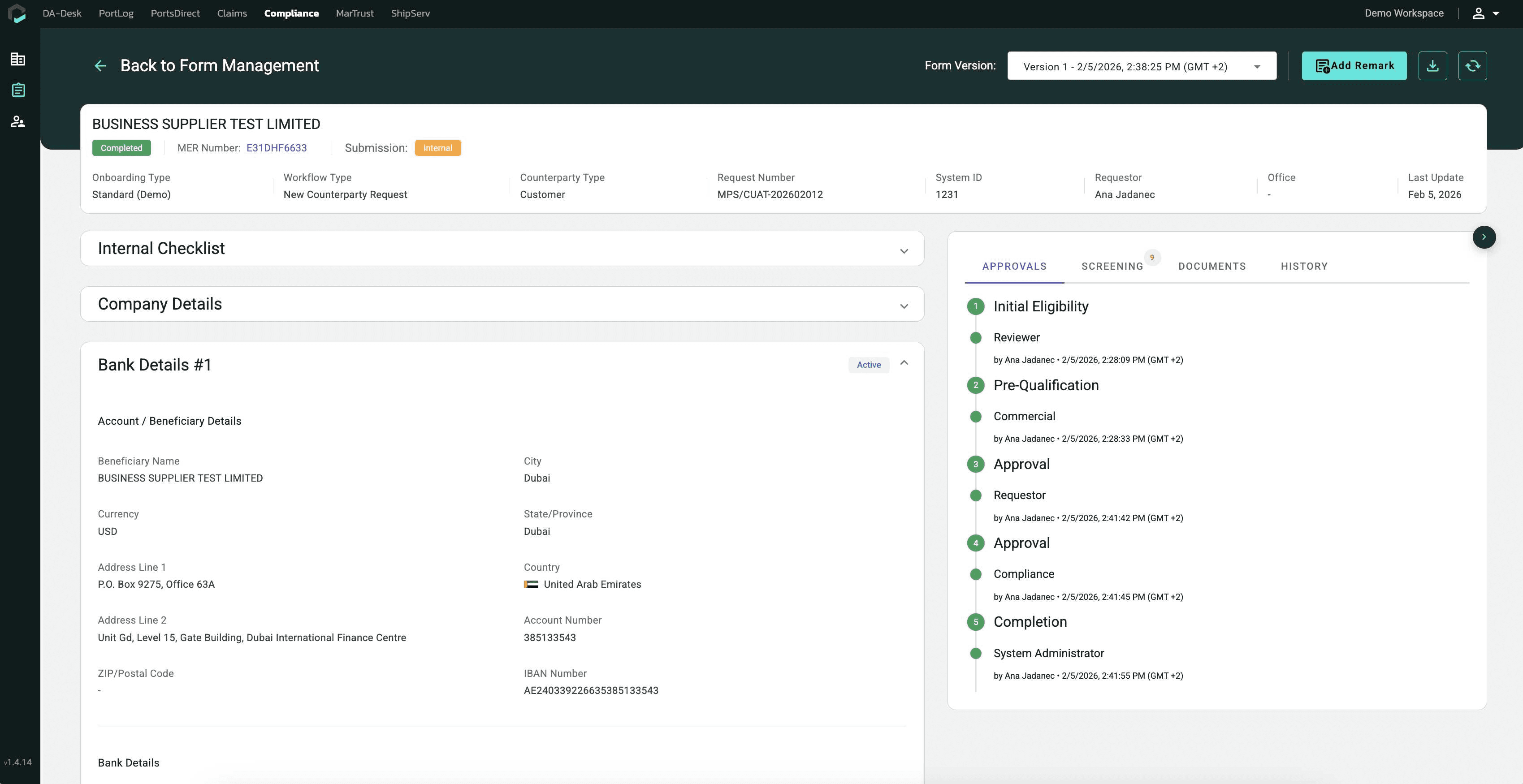Screen dimensions: 1523x784
Task: Open the Form Version dropdown
Action: (x=1141, y=66)
